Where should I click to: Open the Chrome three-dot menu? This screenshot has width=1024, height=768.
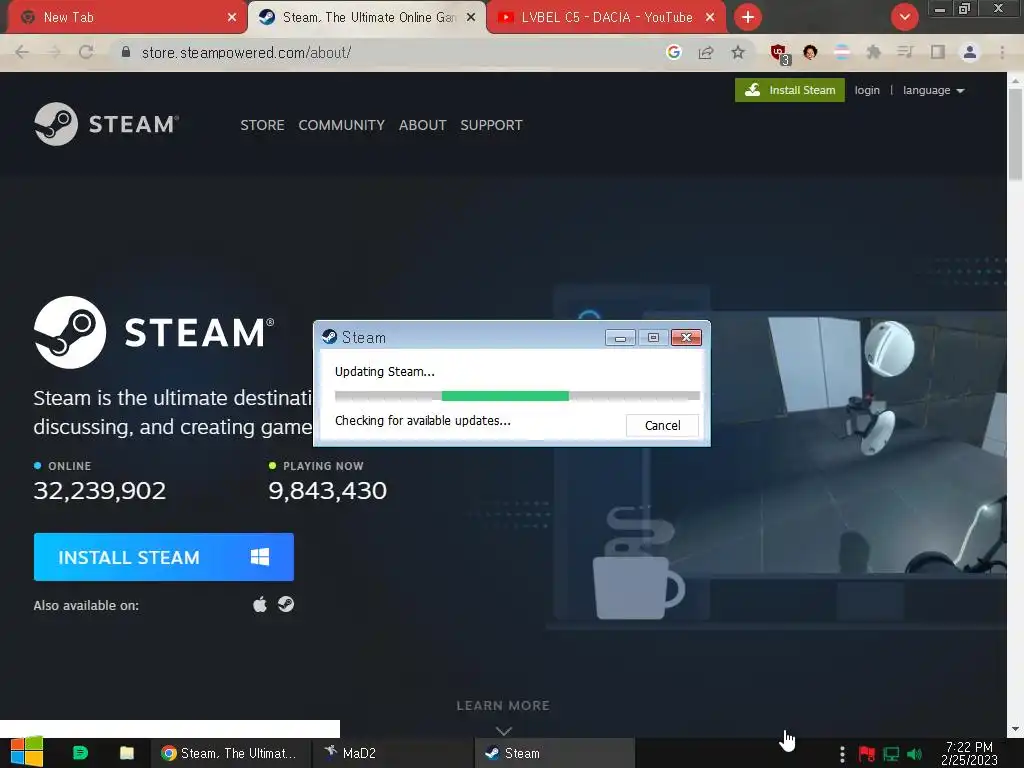coord(1002,52)
